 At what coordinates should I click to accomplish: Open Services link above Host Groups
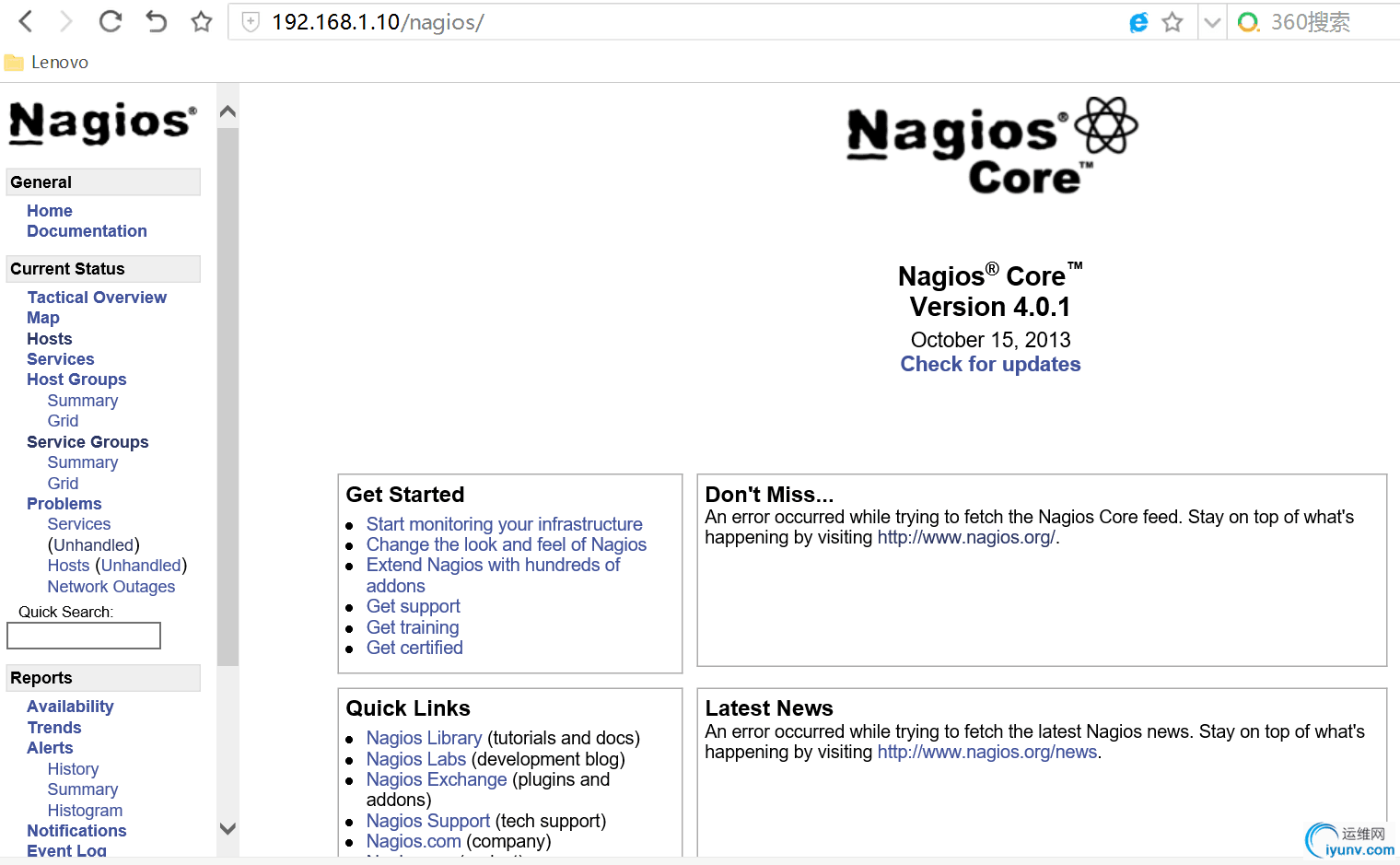tap(61, 359)
